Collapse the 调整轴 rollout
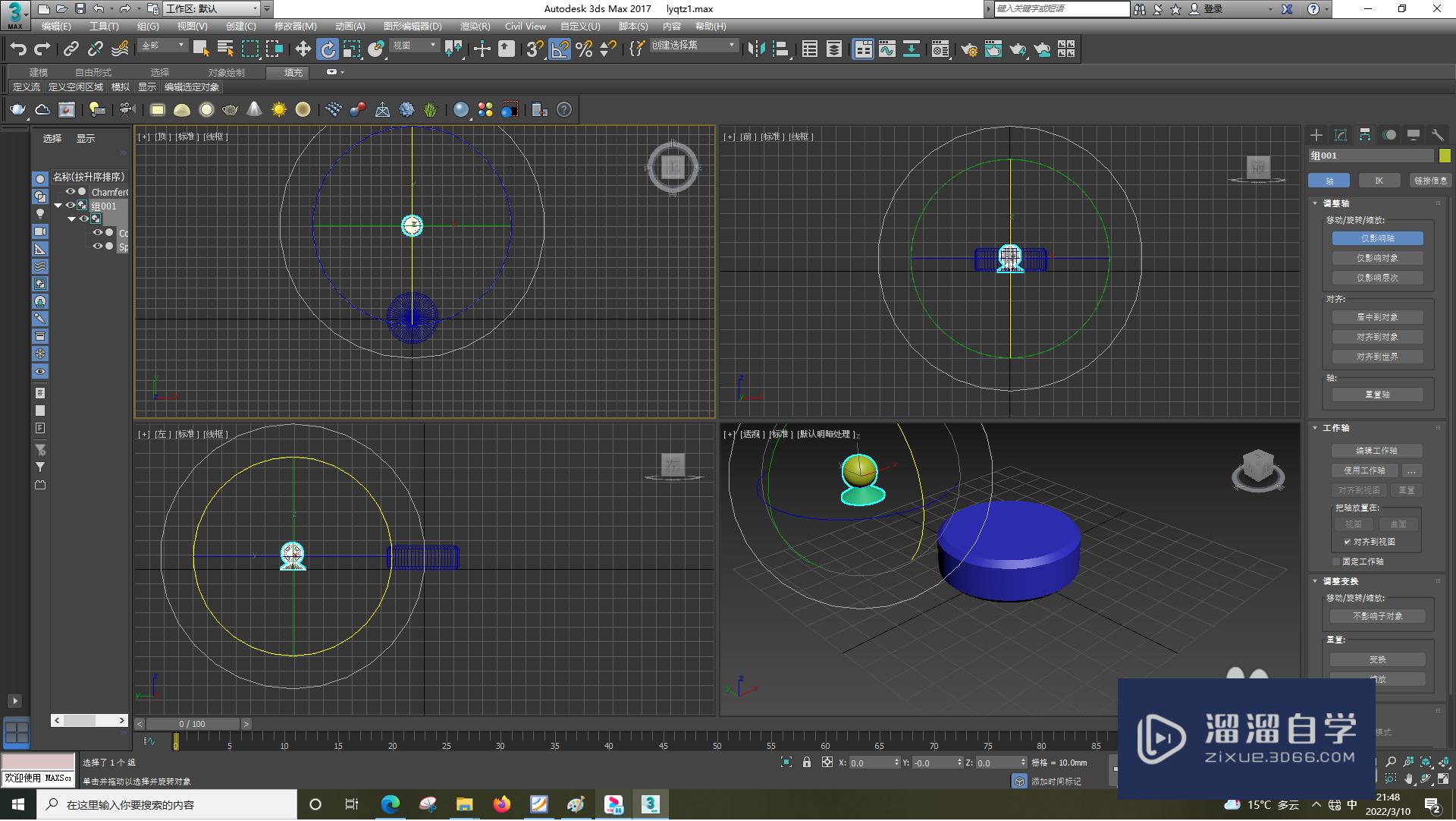Viewport: 1456px width, 821px height. pos(1316,203)
